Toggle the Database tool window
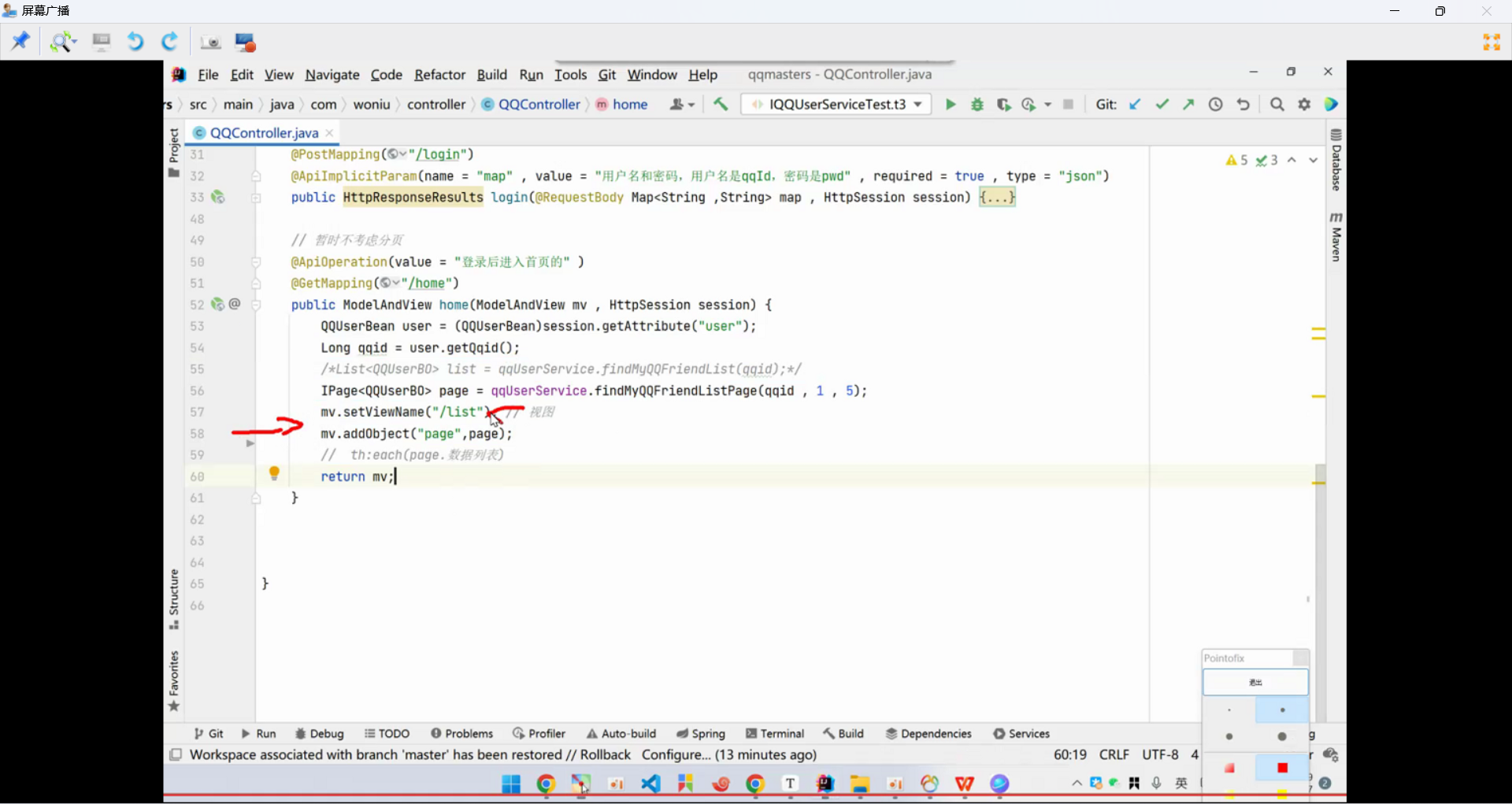The width and height of the screenshot is (1512, 804). coord(1336,161)
